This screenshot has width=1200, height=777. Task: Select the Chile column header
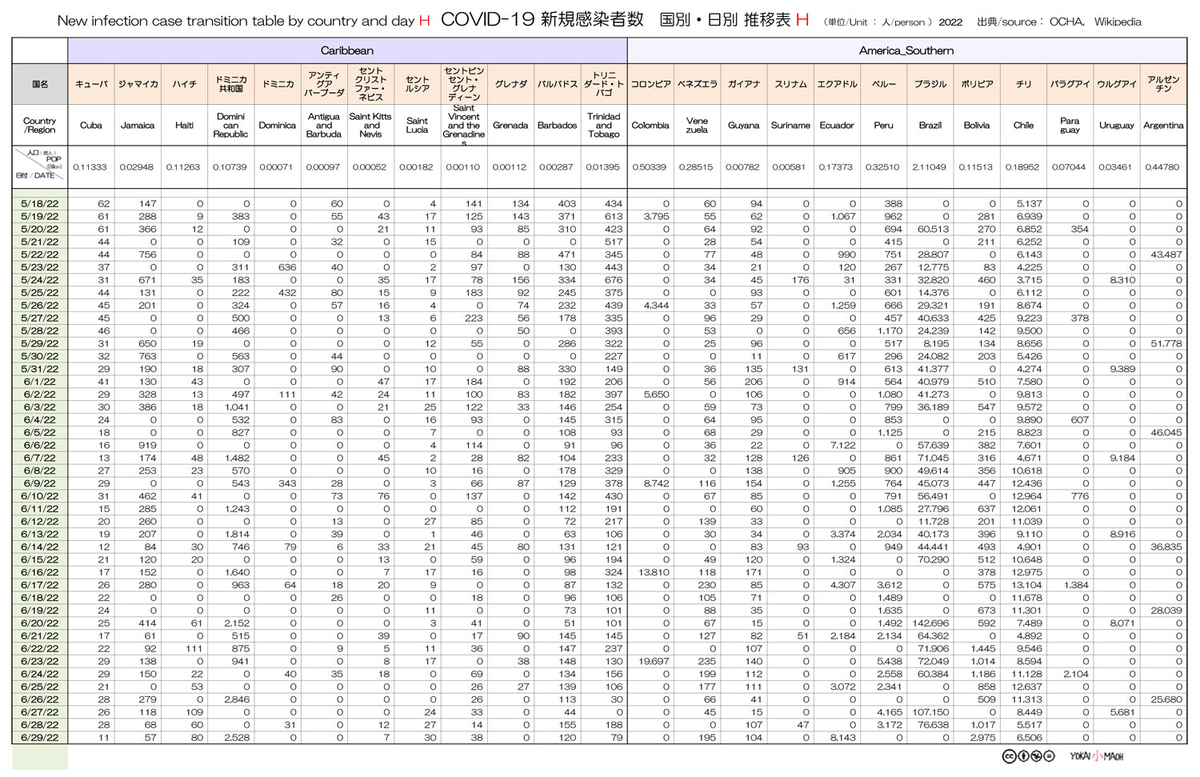tap(1023, 125)
